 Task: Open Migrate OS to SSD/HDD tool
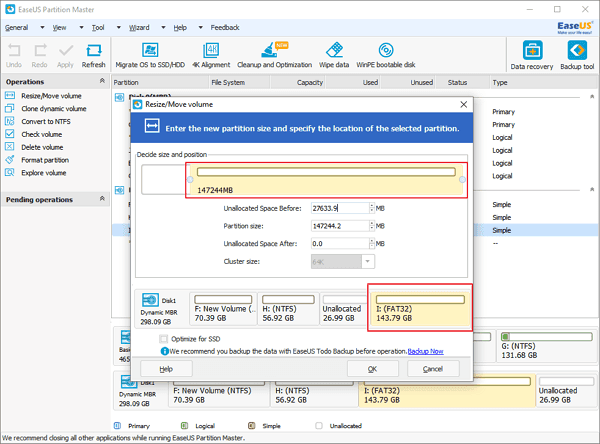150,56
